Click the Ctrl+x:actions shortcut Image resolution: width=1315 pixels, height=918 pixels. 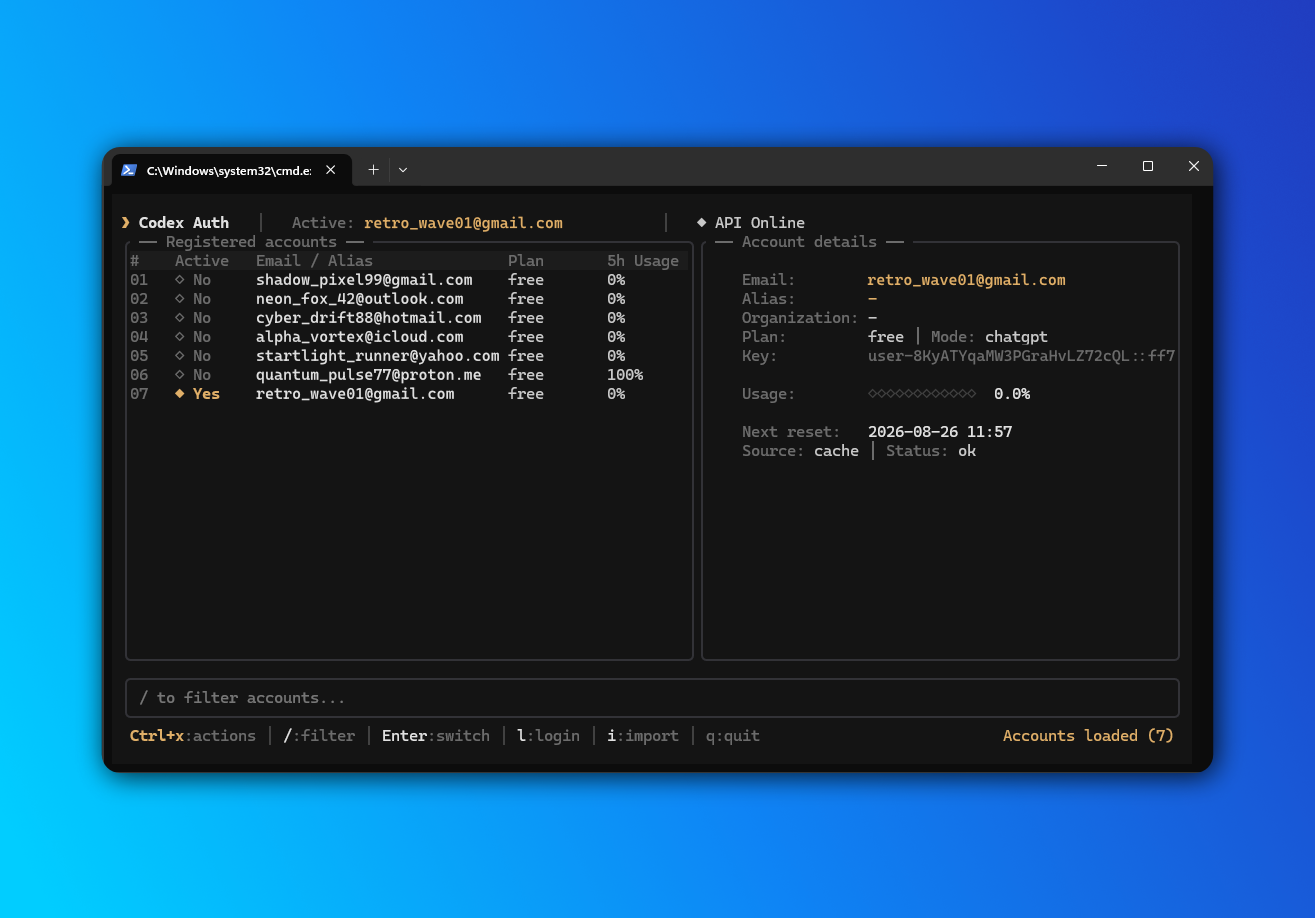pyautogui.click(x=193, y=736)
